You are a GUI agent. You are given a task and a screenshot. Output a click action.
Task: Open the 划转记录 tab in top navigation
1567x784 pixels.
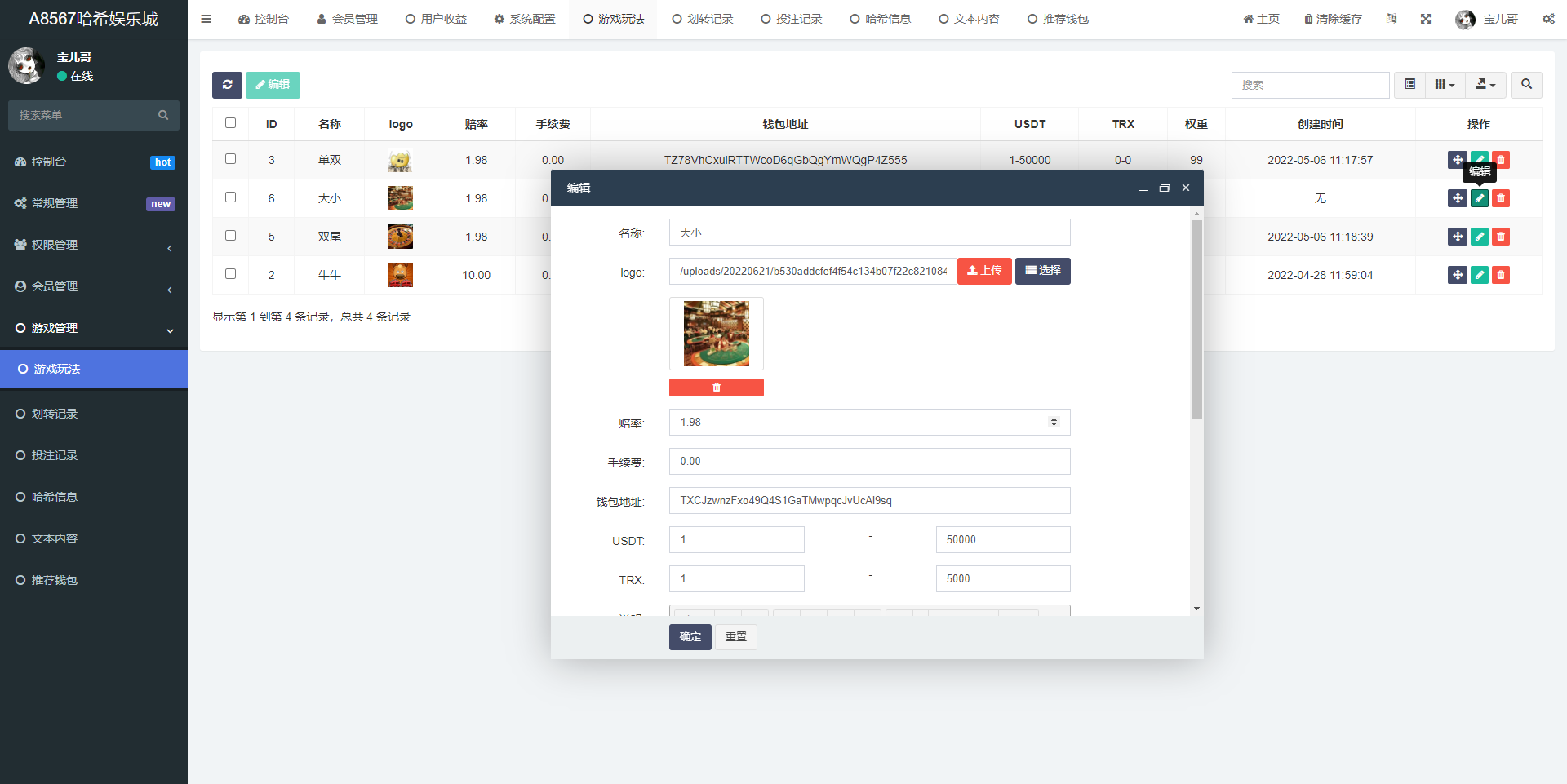702,19
